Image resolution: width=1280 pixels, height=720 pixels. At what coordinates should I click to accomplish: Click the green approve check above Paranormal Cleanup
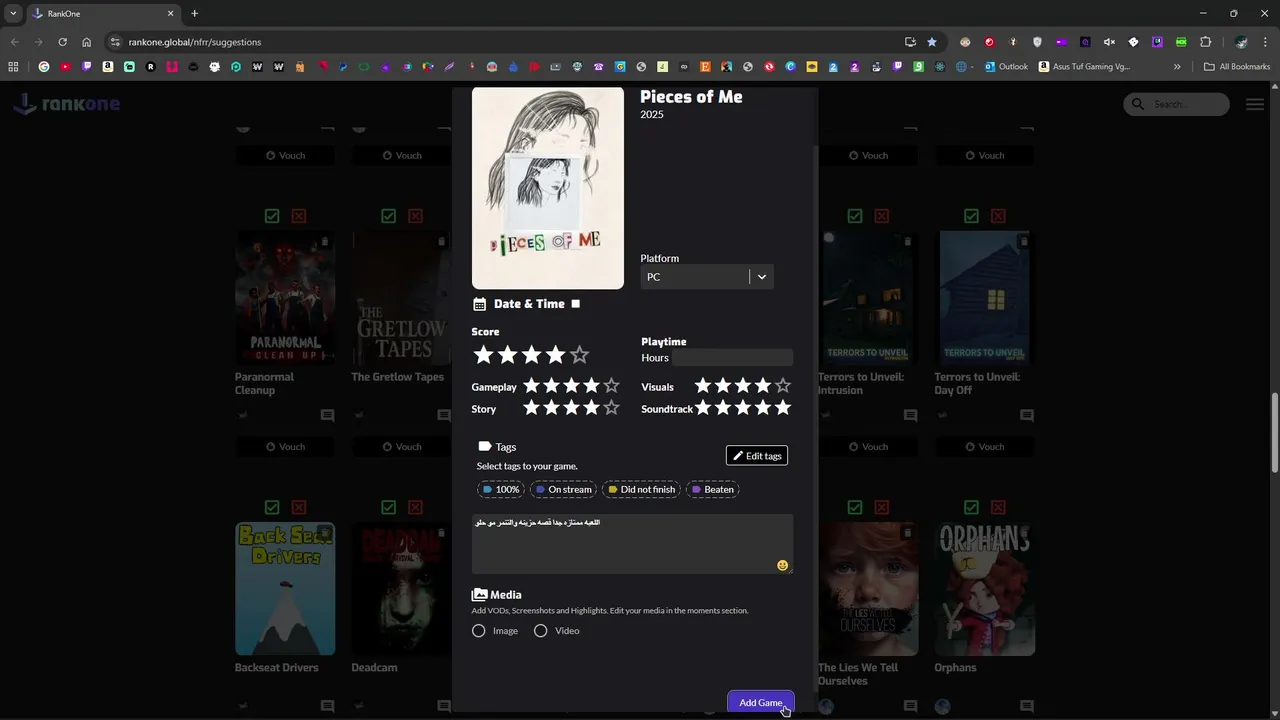pos(272,216)
